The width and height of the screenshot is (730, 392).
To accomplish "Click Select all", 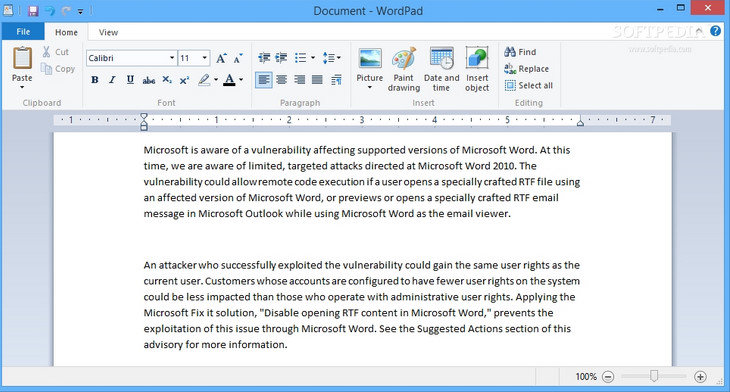I will click(529, 86).
